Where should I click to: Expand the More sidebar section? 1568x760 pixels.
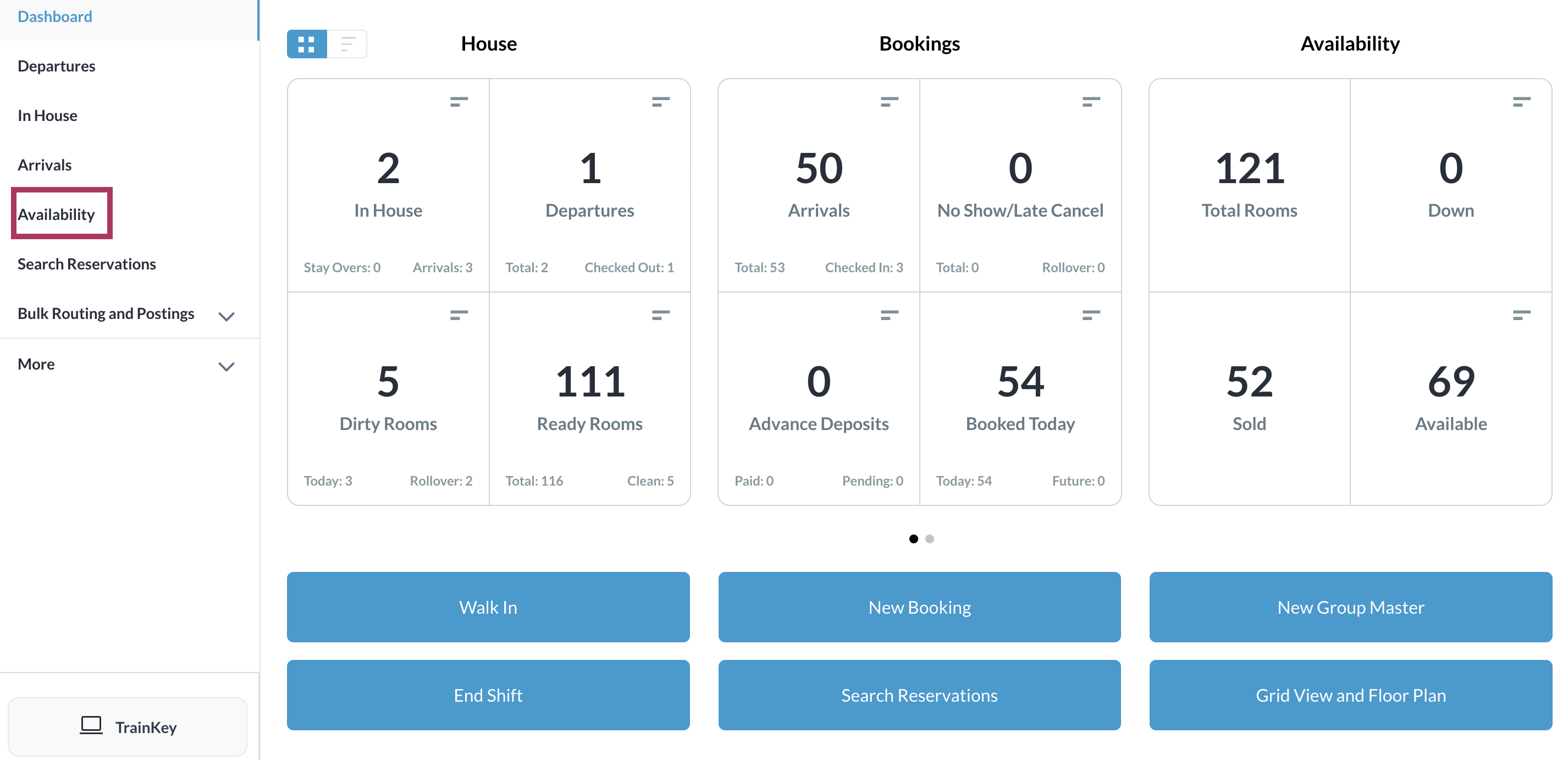click(x=226, y=366)
